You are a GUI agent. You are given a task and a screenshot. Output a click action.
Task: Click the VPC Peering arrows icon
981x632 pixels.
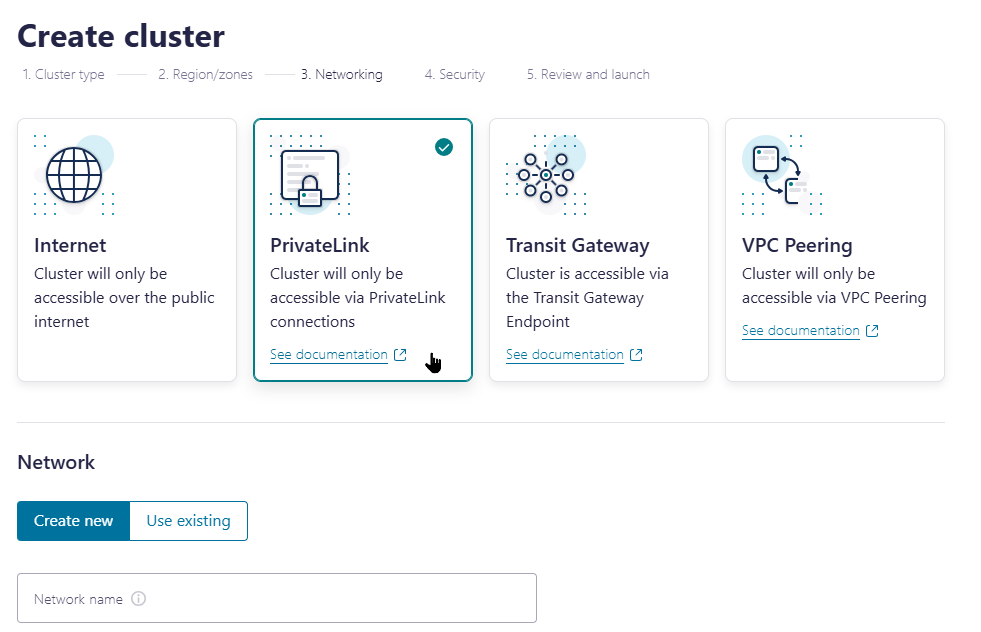pyautogui.click(x=781, y=175)
